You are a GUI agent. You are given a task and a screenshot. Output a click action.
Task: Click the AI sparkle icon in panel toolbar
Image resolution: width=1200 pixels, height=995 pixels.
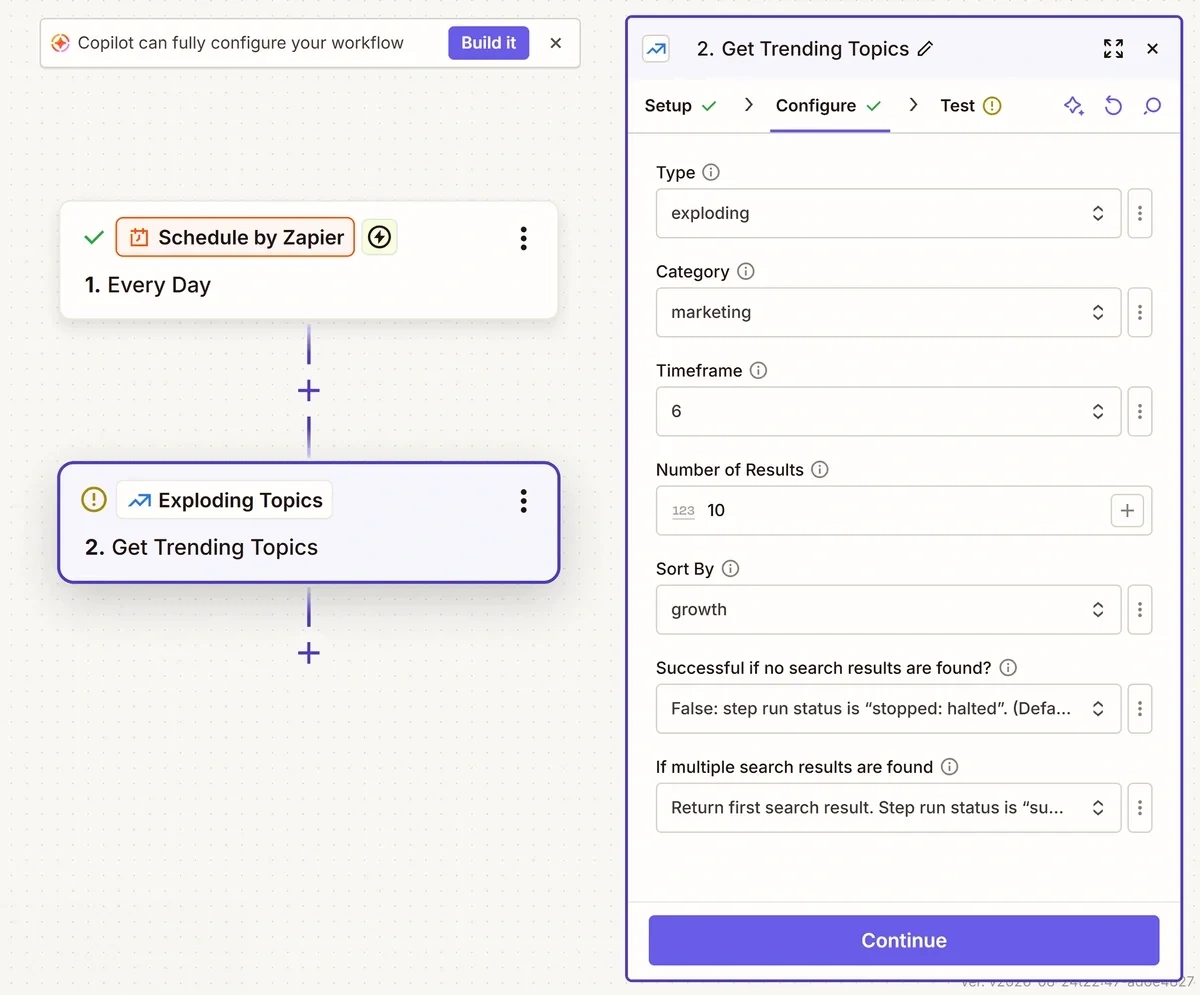[1074, 106]
